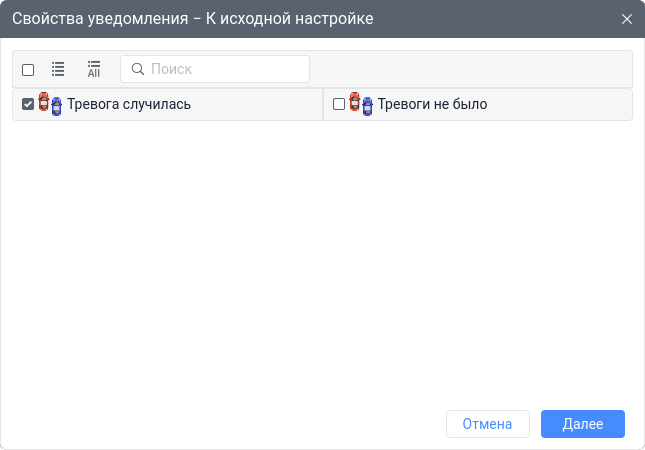Image resolution: width=645 pixels, height=450 pixels.
Task: Select the "Тревоги не было" label text
Action: (432, 104)
